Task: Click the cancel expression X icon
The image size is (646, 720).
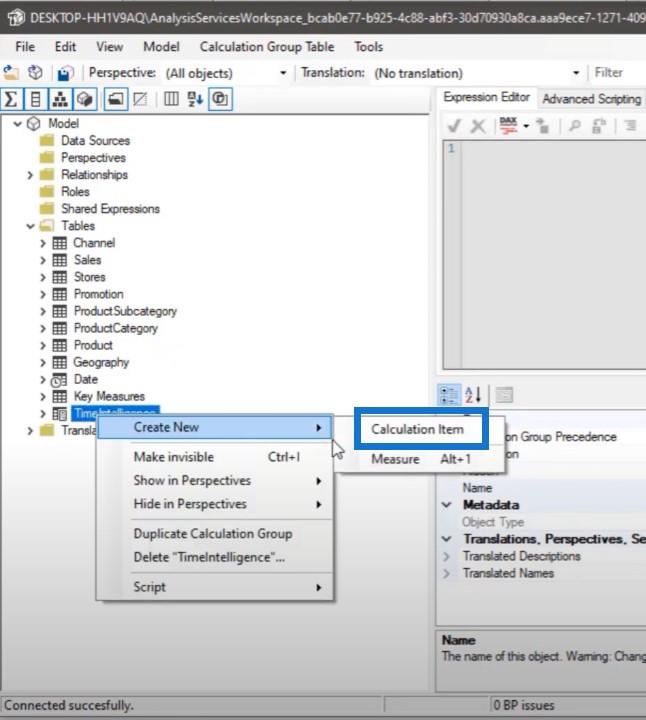Action: (478, 125)
